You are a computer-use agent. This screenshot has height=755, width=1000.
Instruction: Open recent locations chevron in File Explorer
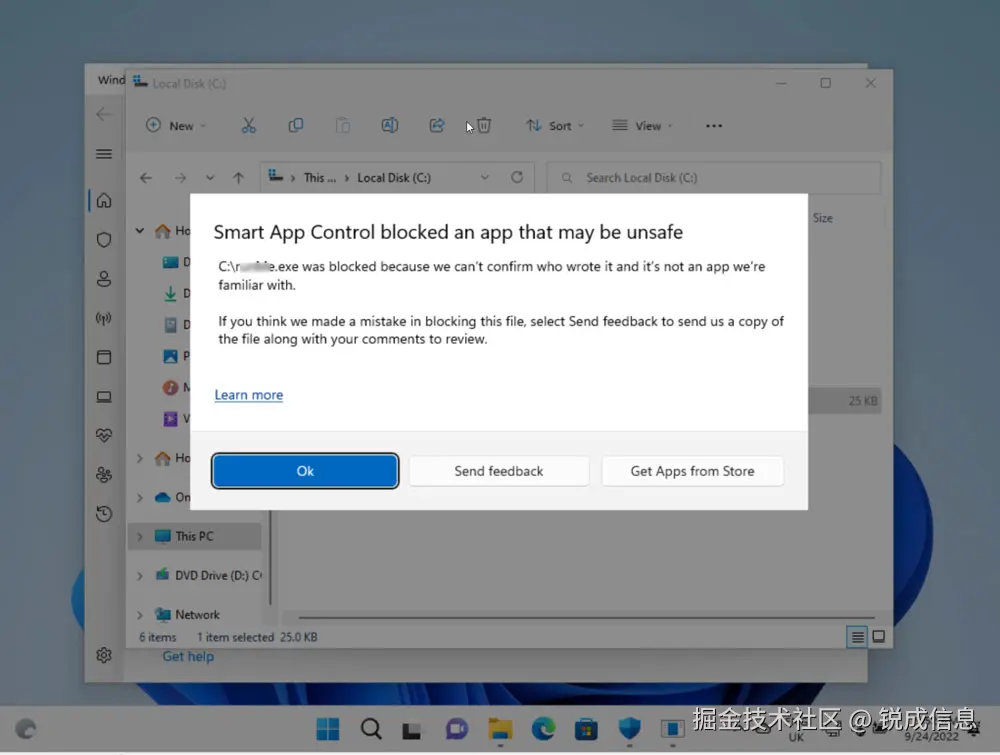click(210, 178)
